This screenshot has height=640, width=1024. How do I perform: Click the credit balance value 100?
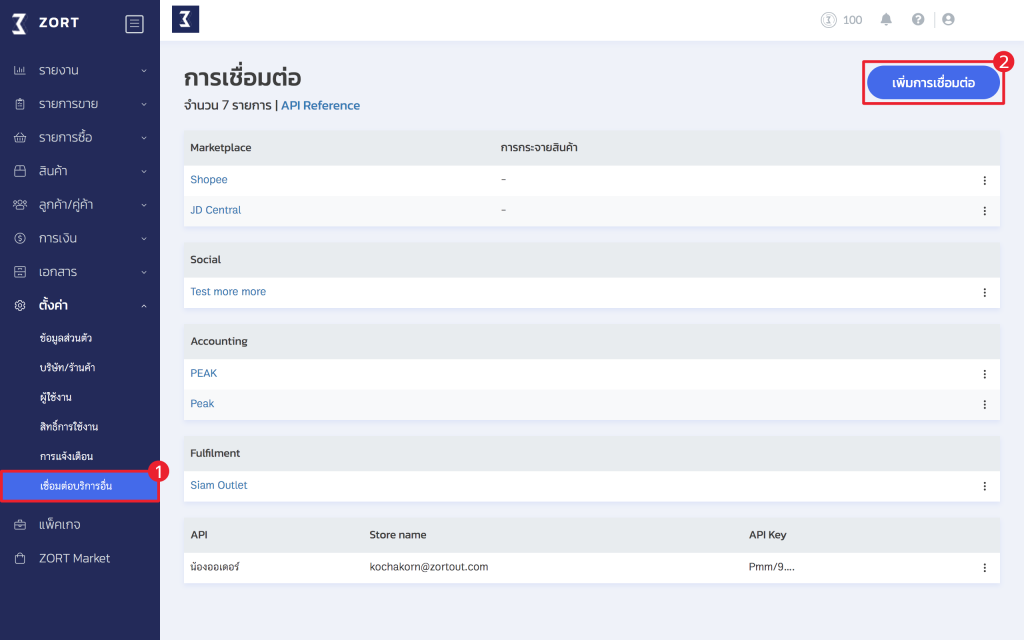pos(852,20)
